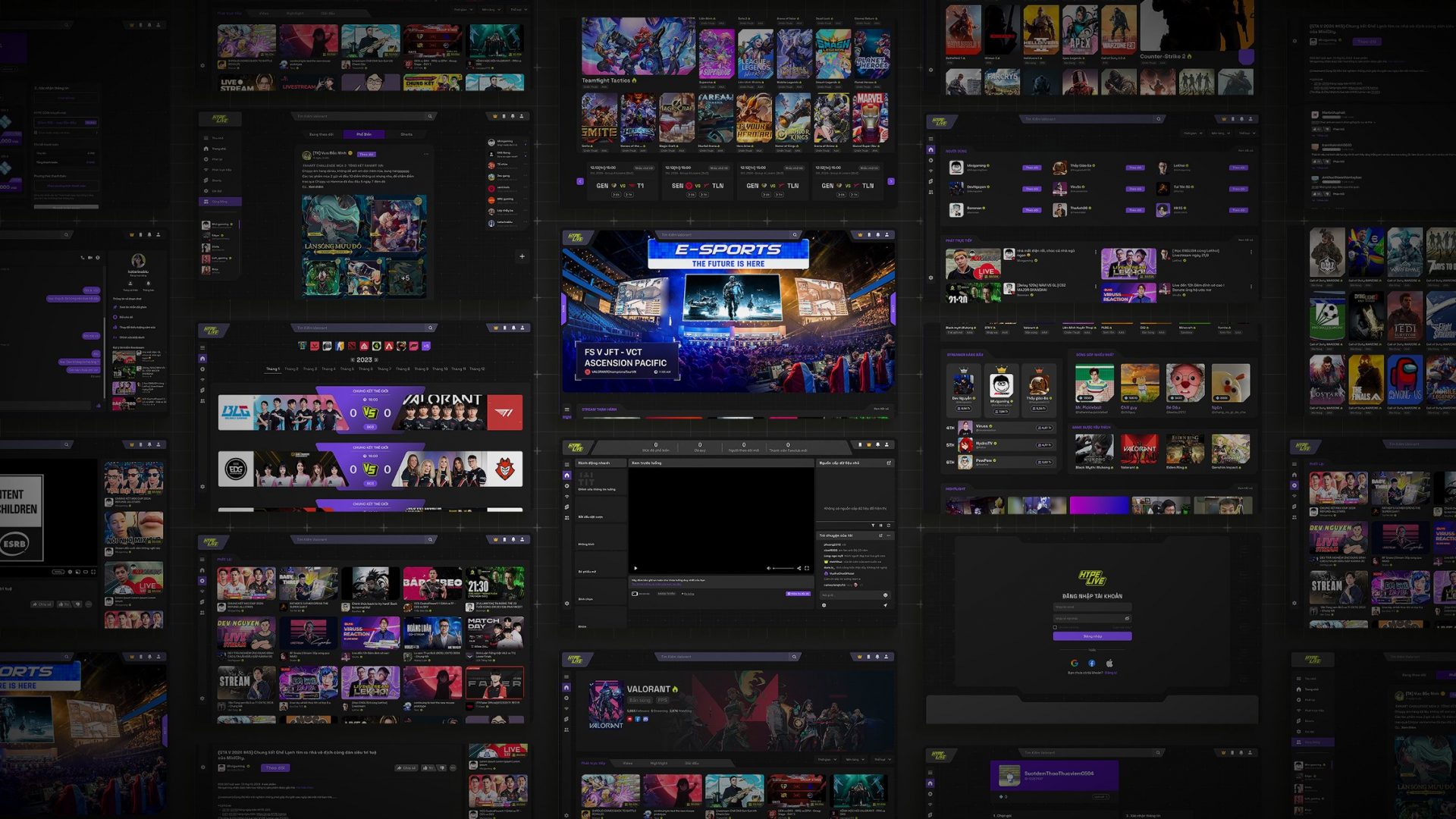Select Tháng 1 tab in tournament schedule

point(273,369)
